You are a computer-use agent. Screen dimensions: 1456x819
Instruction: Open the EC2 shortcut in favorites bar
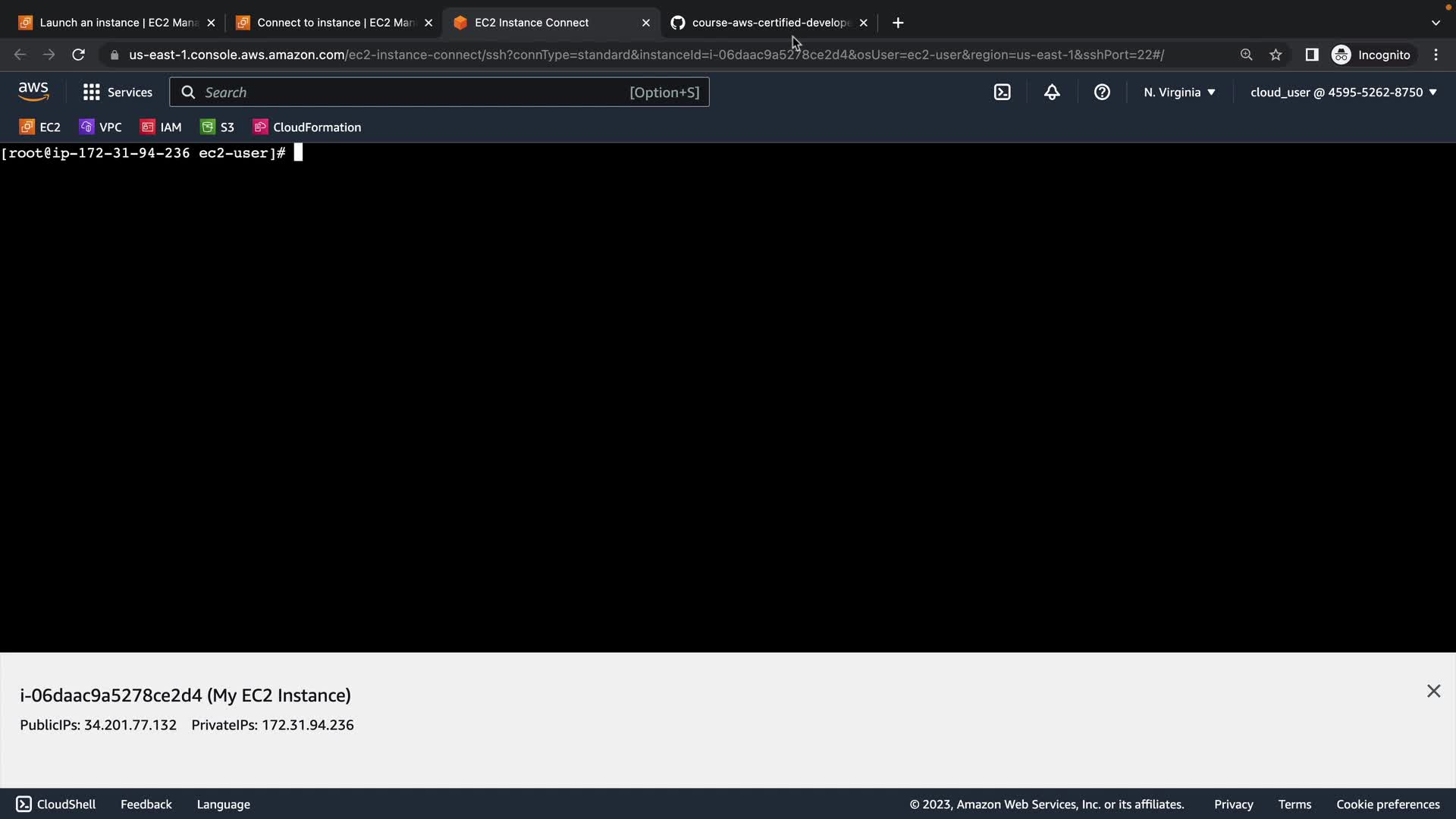tap(40, 127)
